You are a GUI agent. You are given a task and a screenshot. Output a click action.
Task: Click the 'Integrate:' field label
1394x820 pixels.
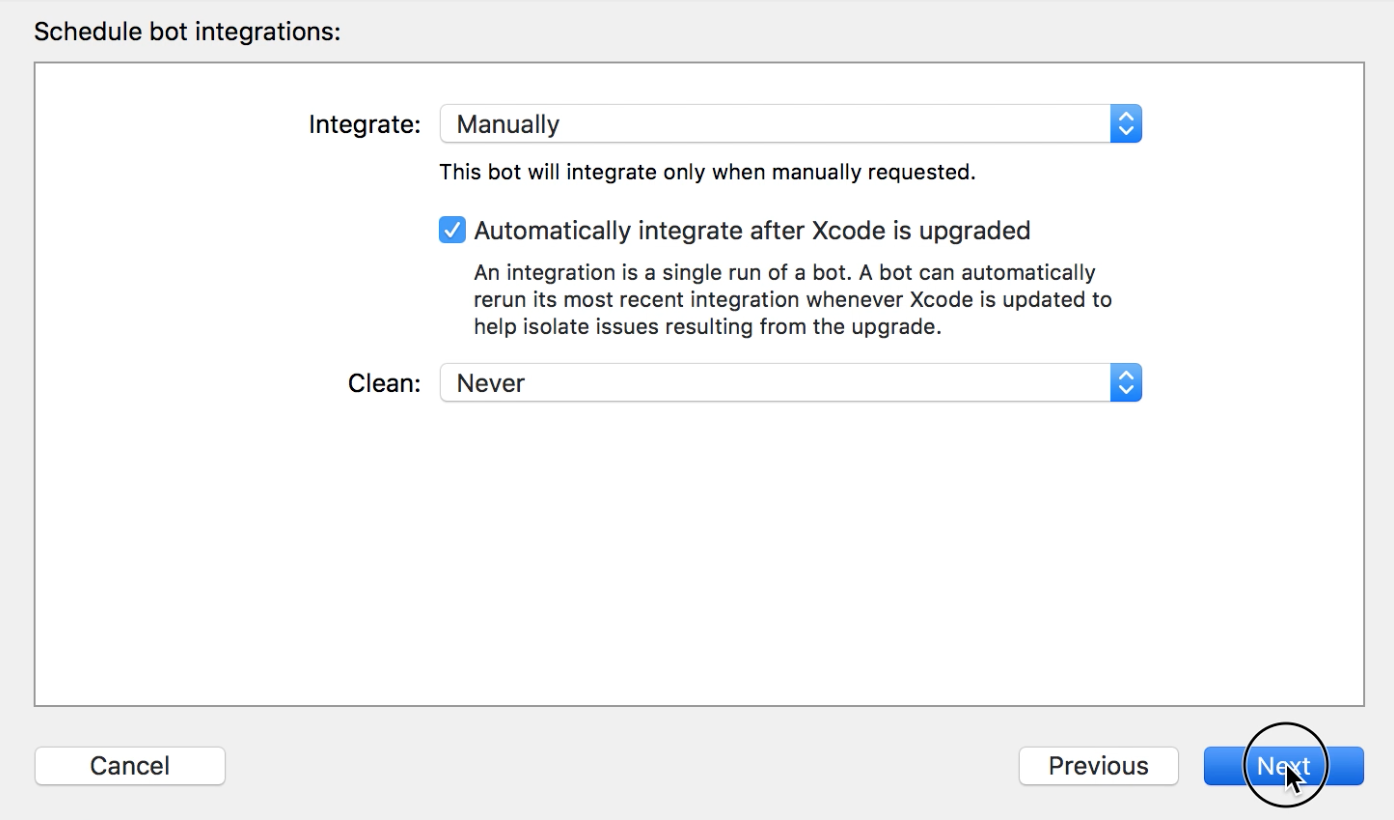(364, 125)
